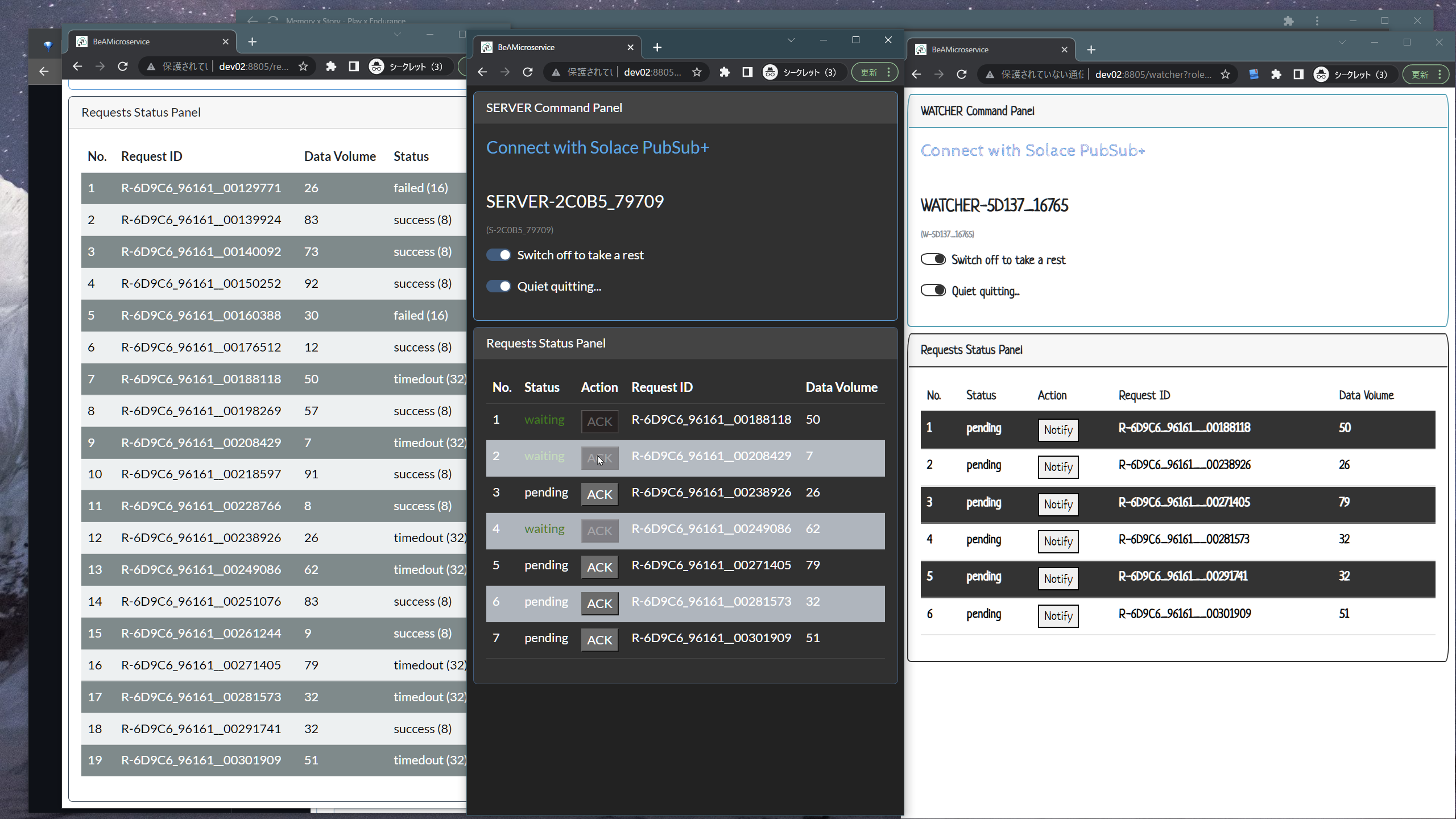The width and height of the screenshot is (1456, 819).
Task: Open the extensions puzzle icon in middle window
Action: [725, 72]
